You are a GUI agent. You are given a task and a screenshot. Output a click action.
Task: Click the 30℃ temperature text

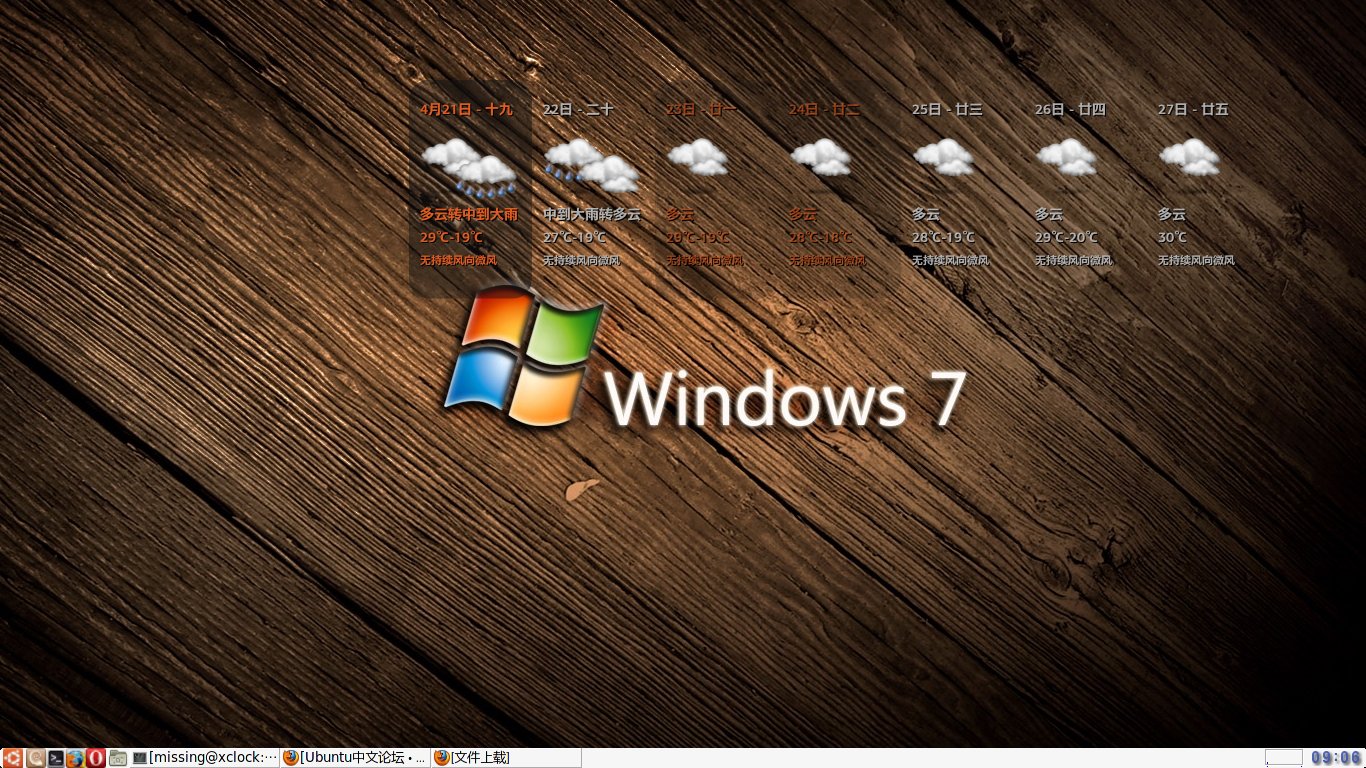[1172, 238]
